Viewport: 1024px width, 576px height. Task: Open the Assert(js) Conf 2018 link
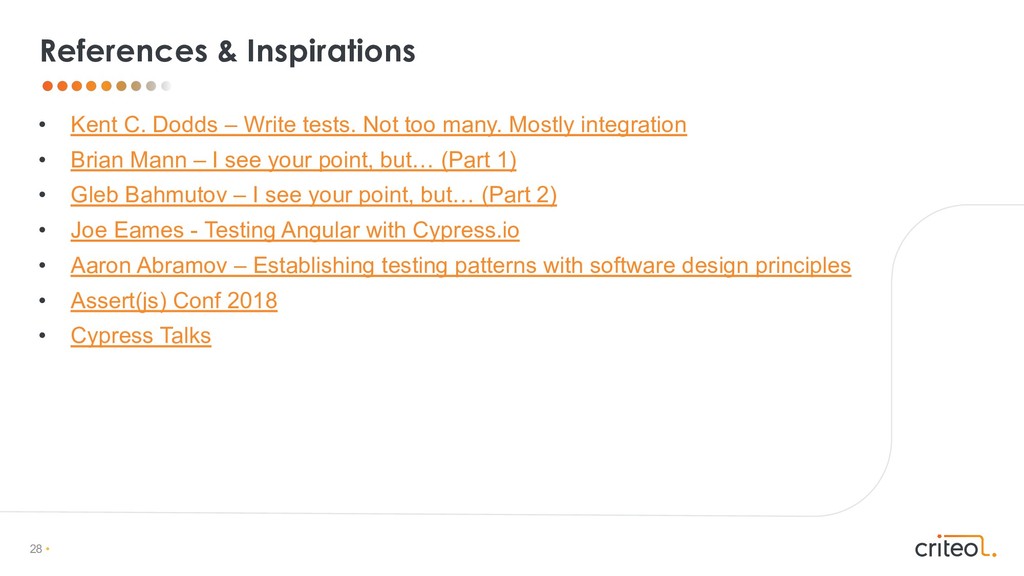tap(173, 301)
